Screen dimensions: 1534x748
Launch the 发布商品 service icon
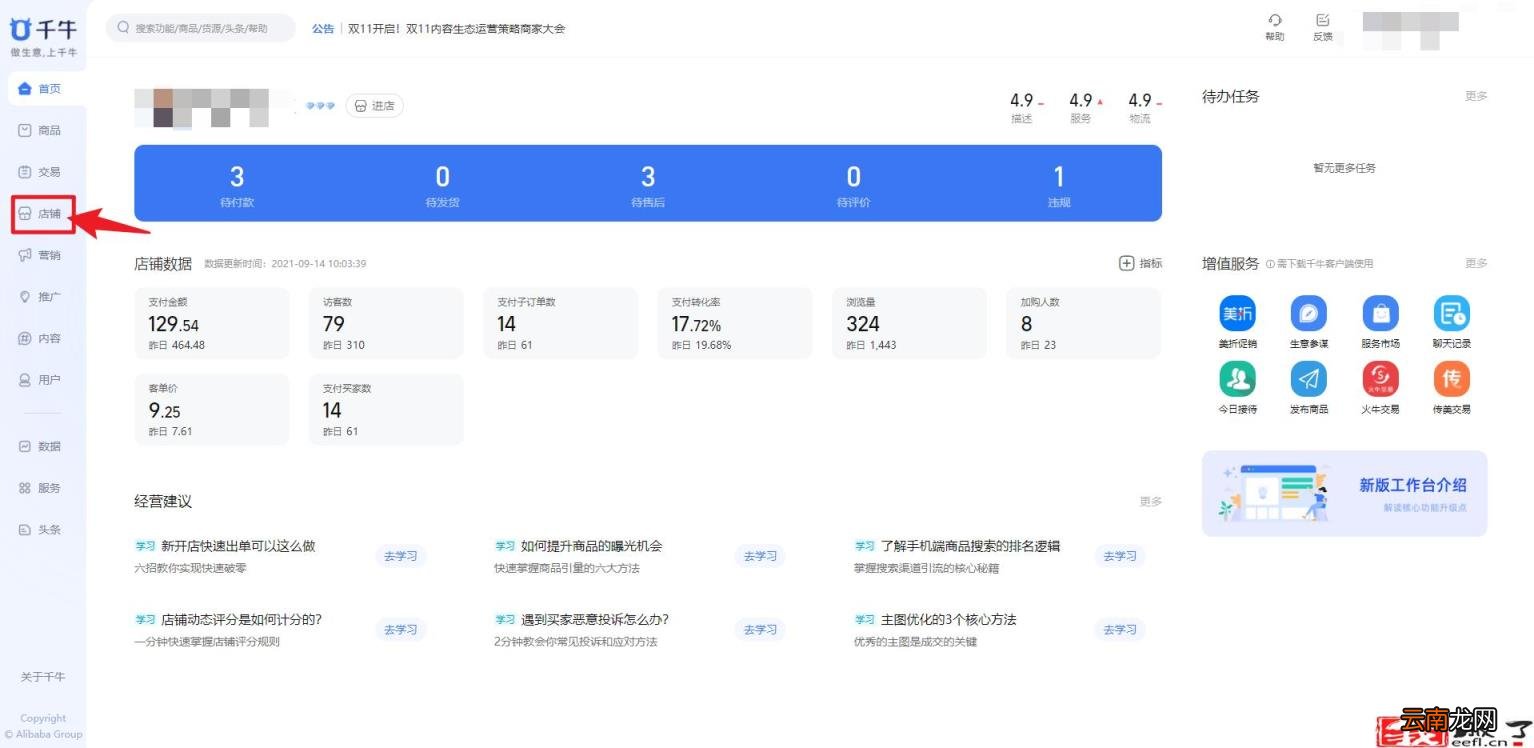click(x=1308, y=379)
